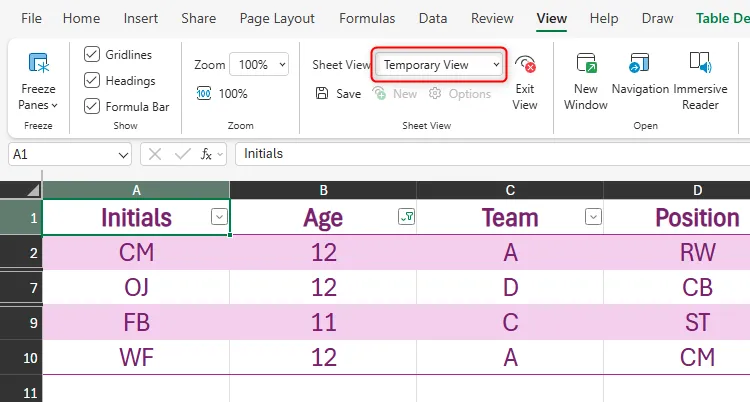
Task: Select row 10 header
Action: [21, 357]
